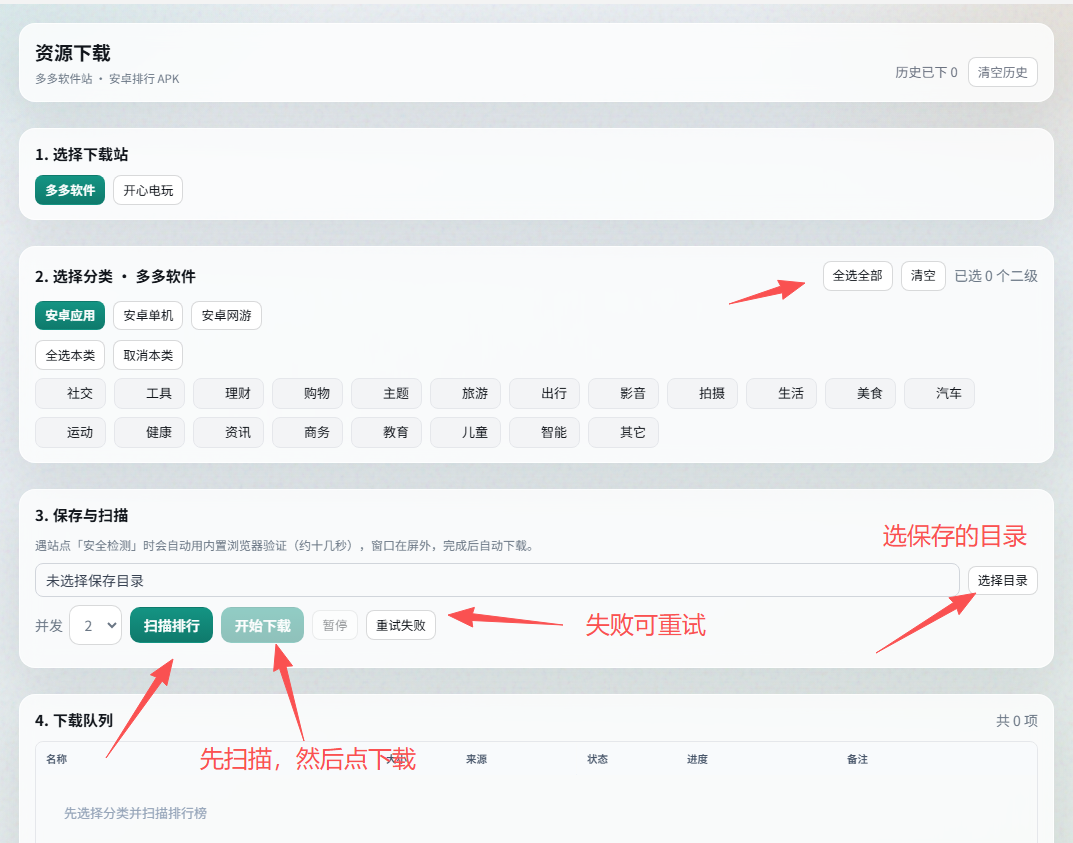Click 全选本类 button

point(70,355)
